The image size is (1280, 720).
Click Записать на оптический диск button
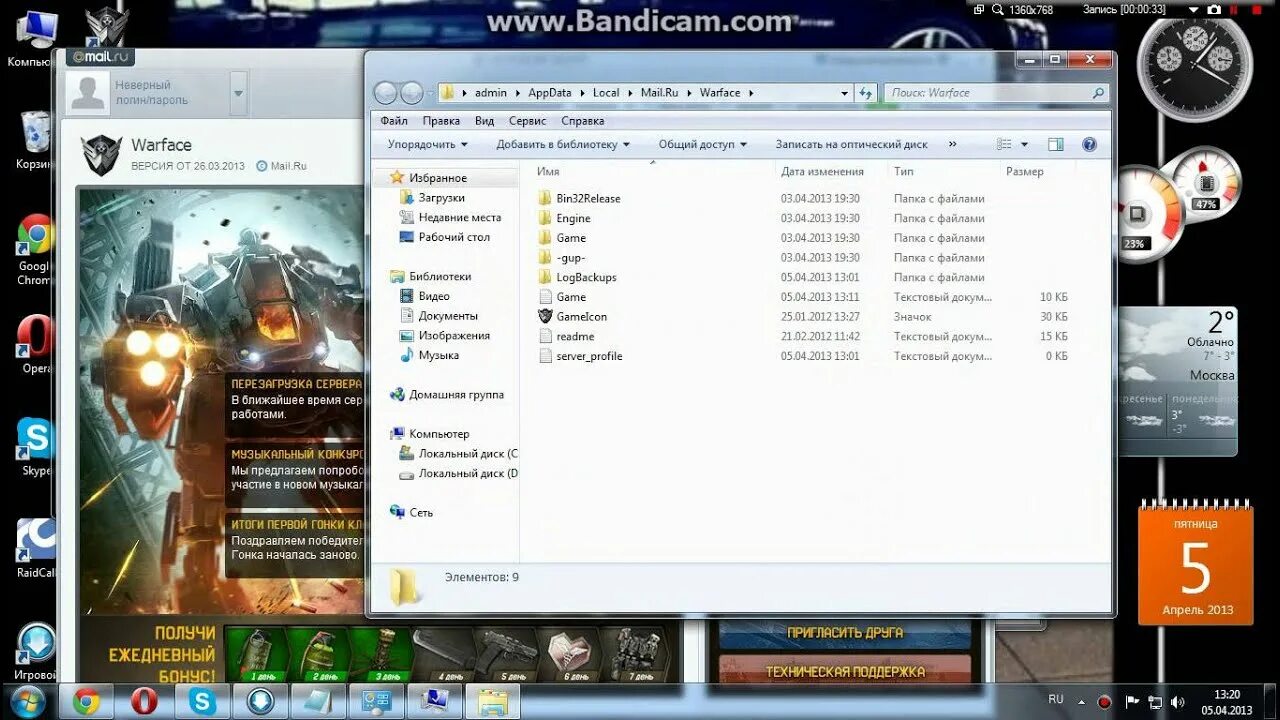tap(851, 145)
